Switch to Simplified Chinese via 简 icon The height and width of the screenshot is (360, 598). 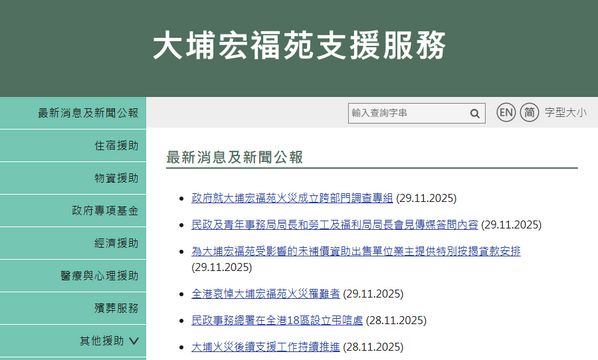(529, 112)
